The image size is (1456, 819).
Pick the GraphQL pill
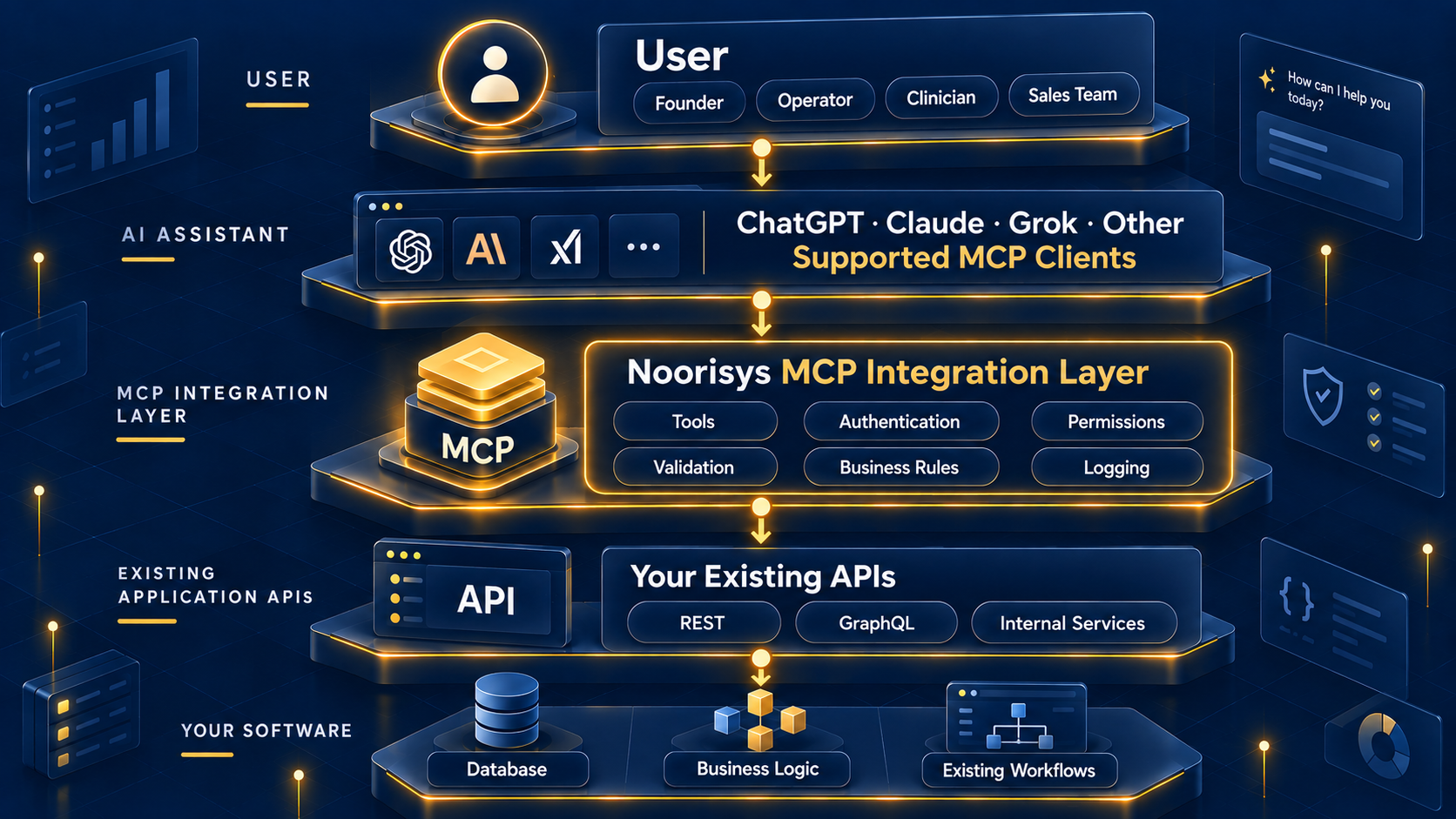pos(876,622)
